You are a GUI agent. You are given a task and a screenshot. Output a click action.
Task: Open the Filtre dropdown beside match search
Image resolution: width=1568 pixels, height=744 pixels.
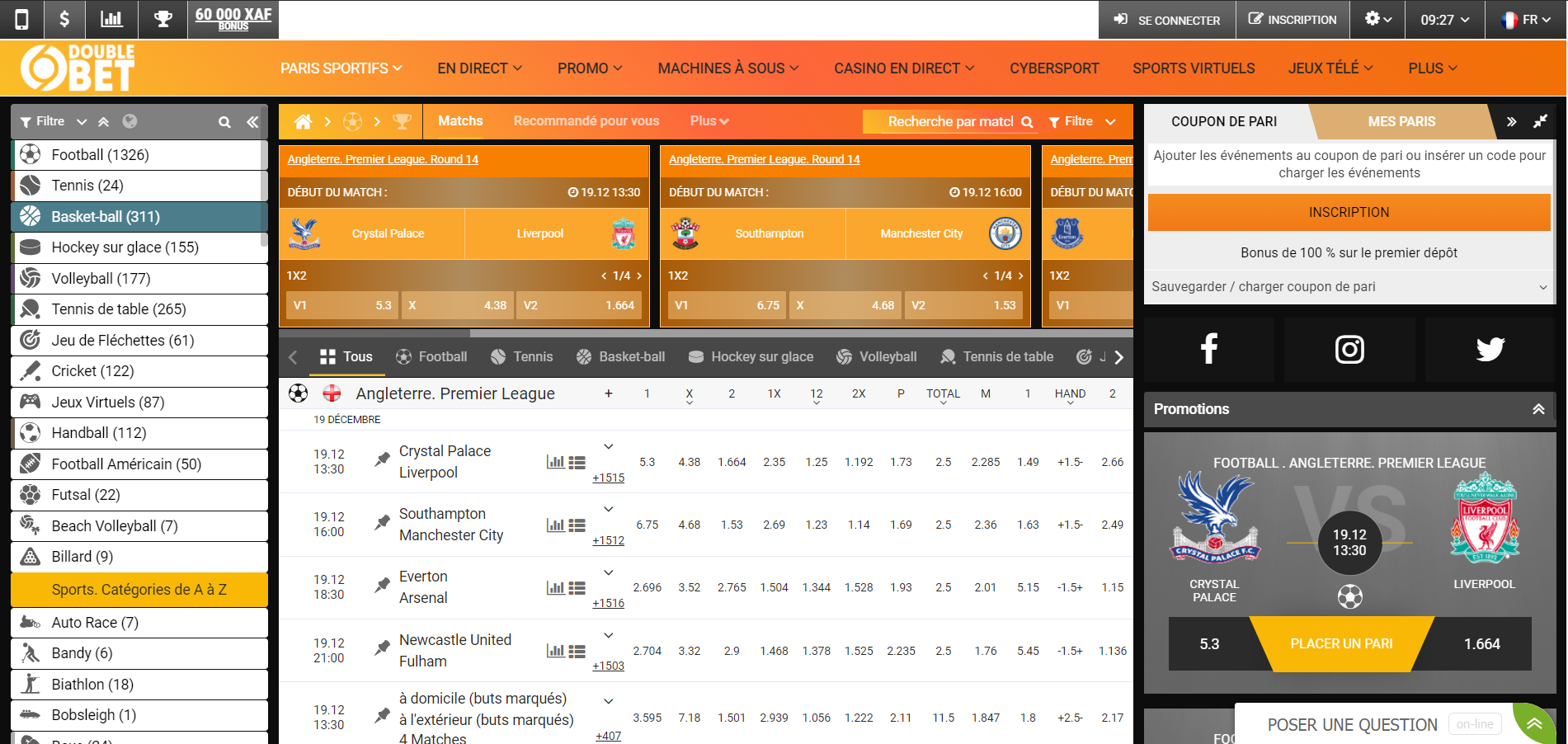1082,122
